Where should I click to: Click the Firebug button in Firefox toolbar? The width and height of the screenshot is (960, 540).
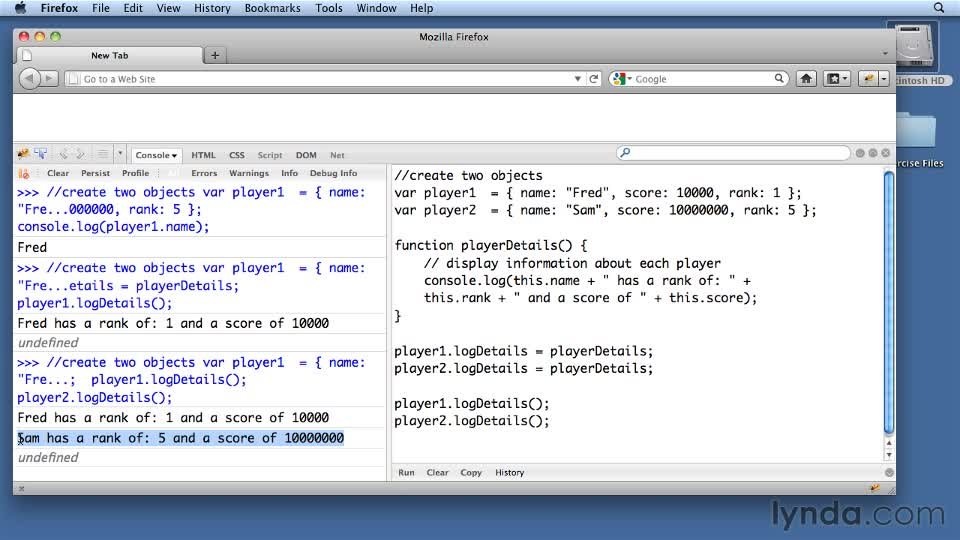pos(868,78)
